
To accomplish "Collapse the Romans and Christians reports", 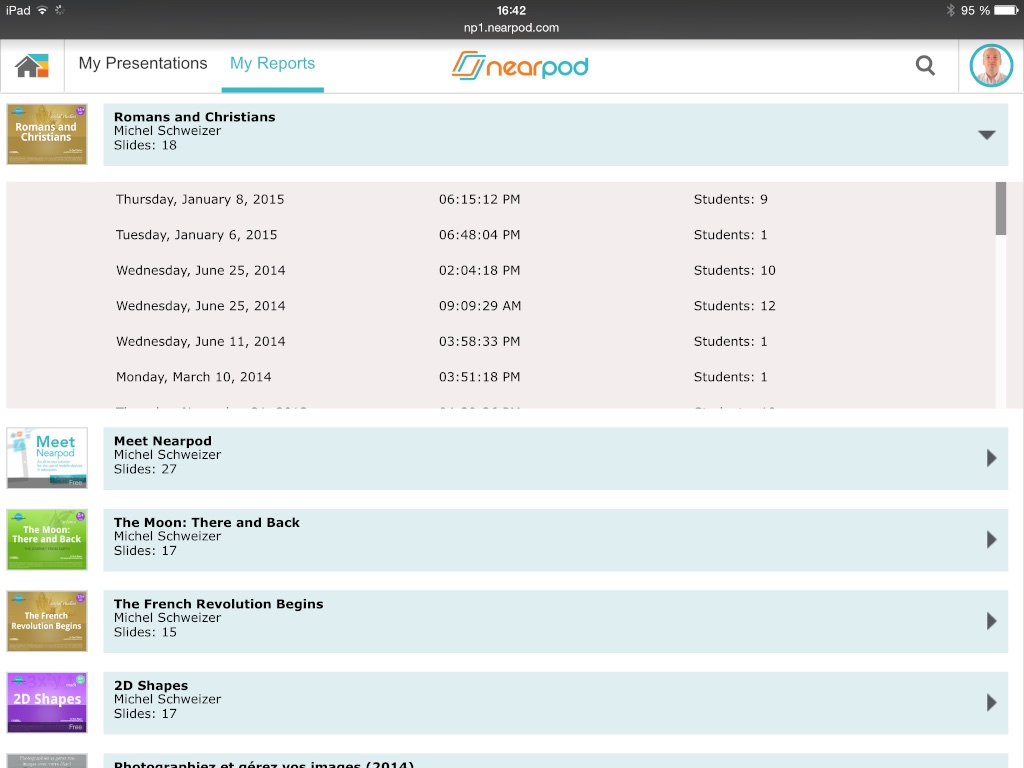I will coord(986,135).
